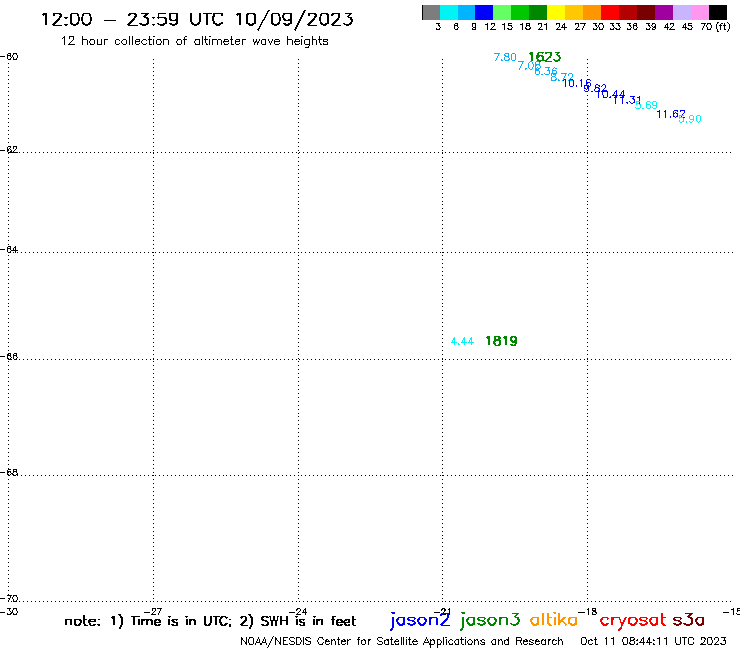This screenshot has width=740, height=650.
Task: Click the wave height value '10.44'
Action: 610,94
